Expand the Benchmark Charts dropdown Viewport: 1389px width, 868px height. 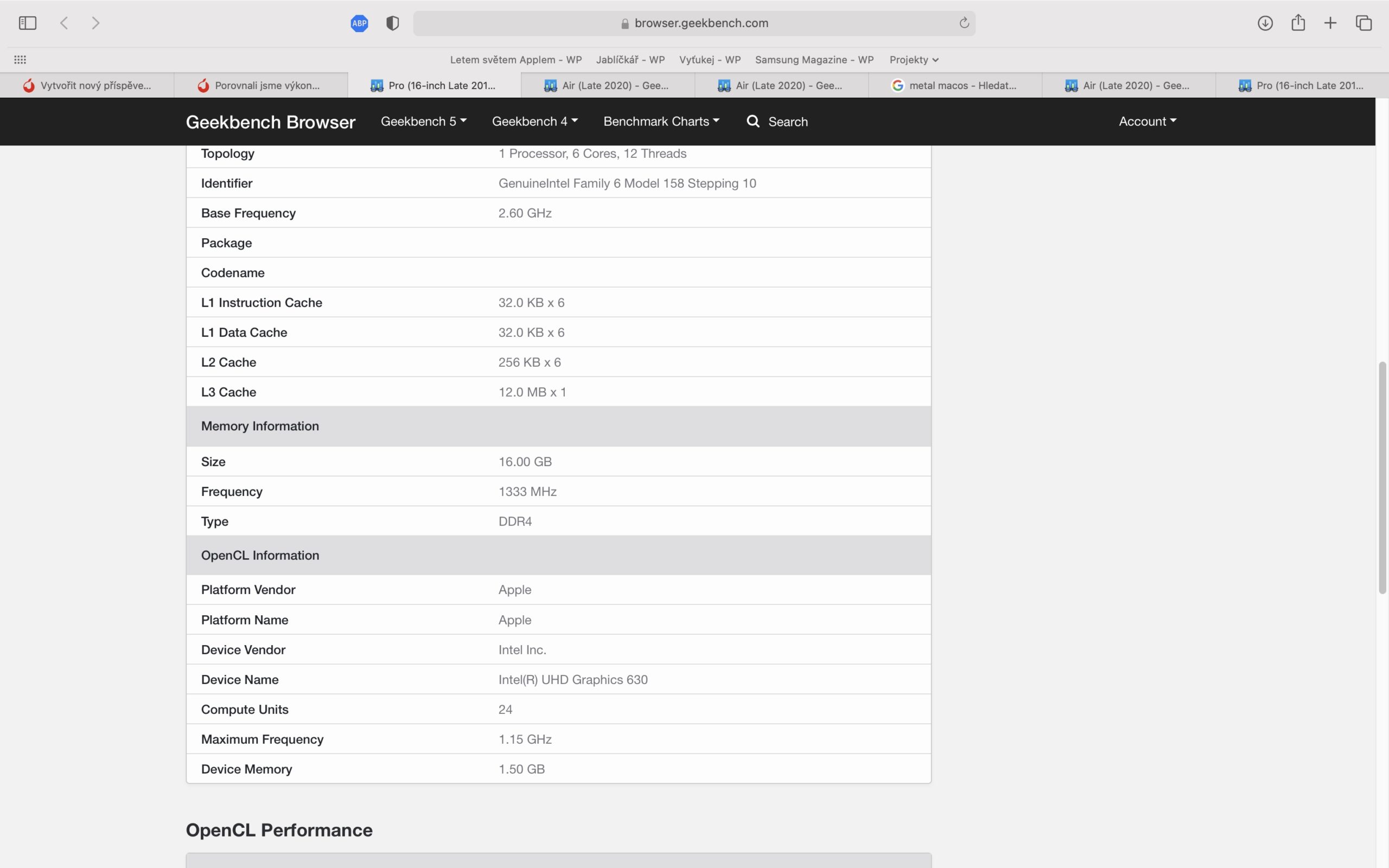[661, 121]
